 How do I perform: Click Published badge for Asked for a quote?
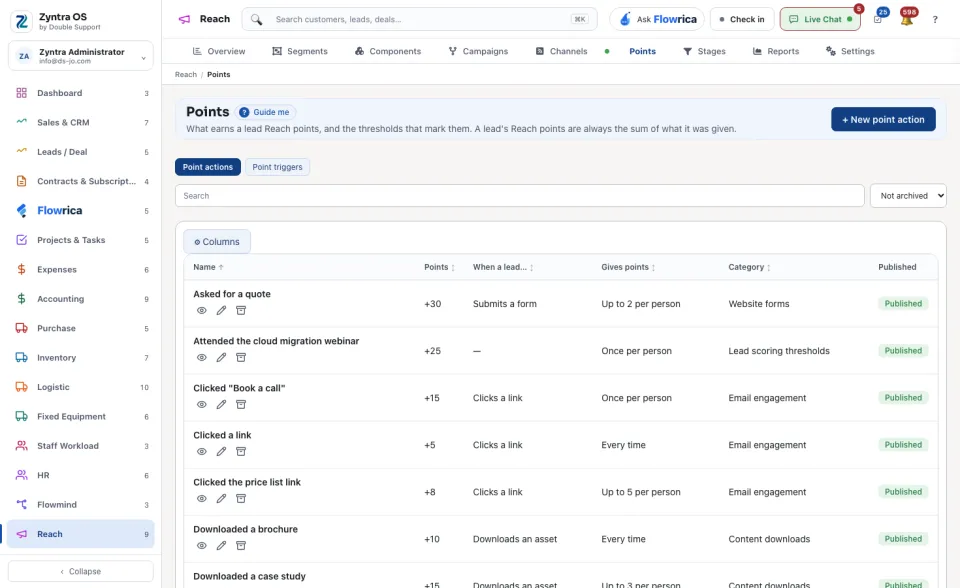(903, 304)
